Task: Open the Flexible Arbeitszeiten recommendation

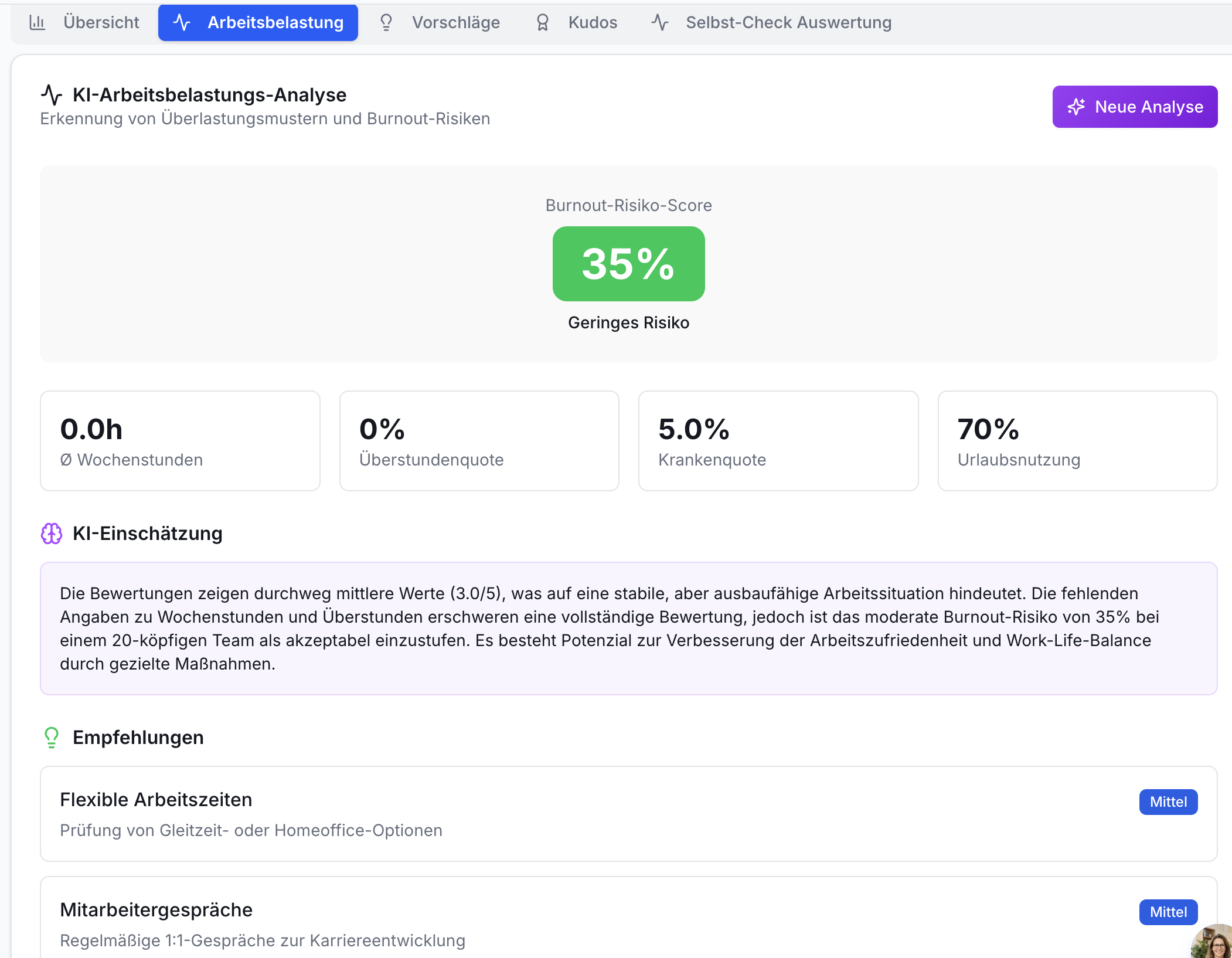Action: [629, 814]
